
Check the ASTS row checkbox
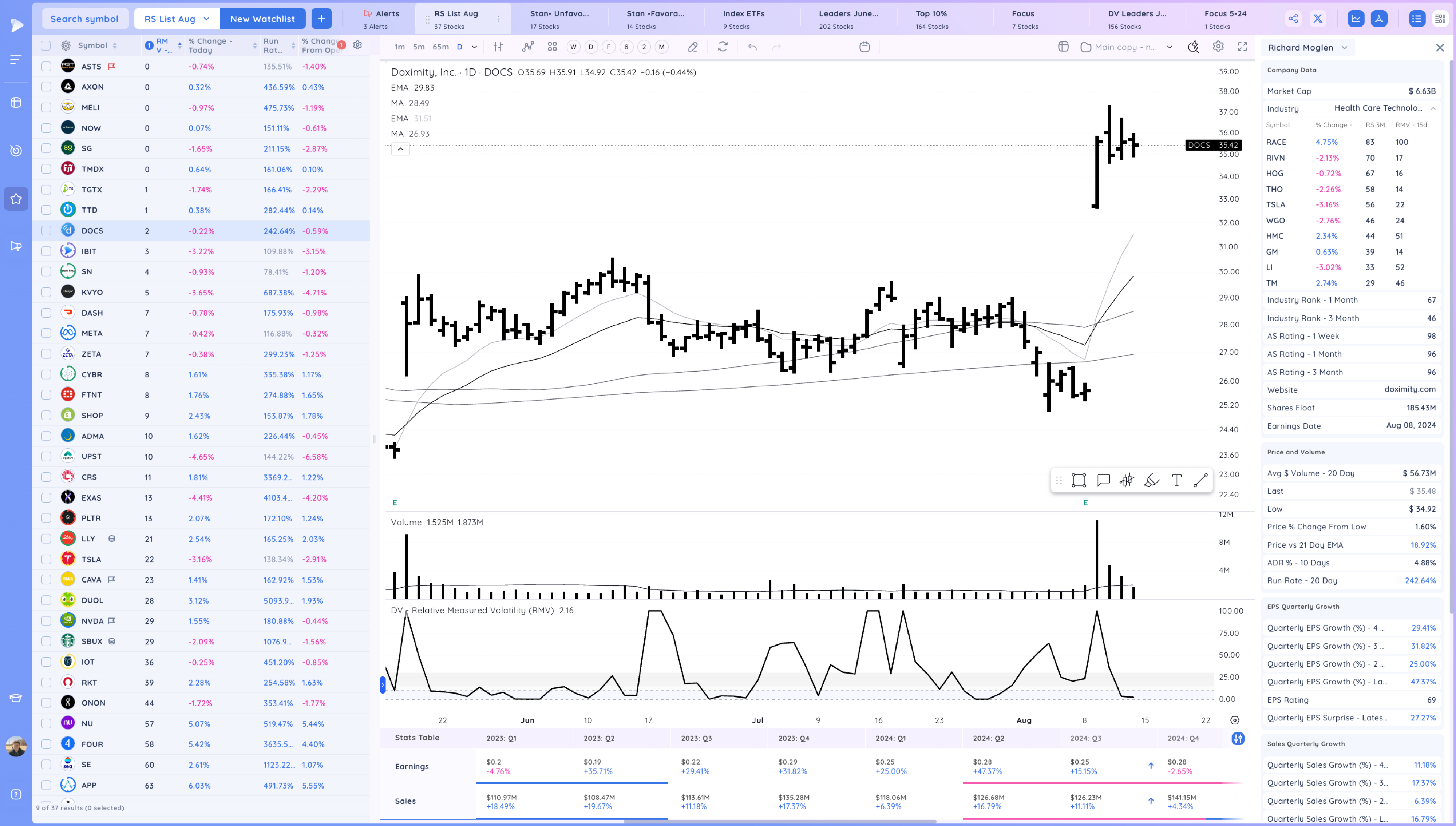pos(46,66)
